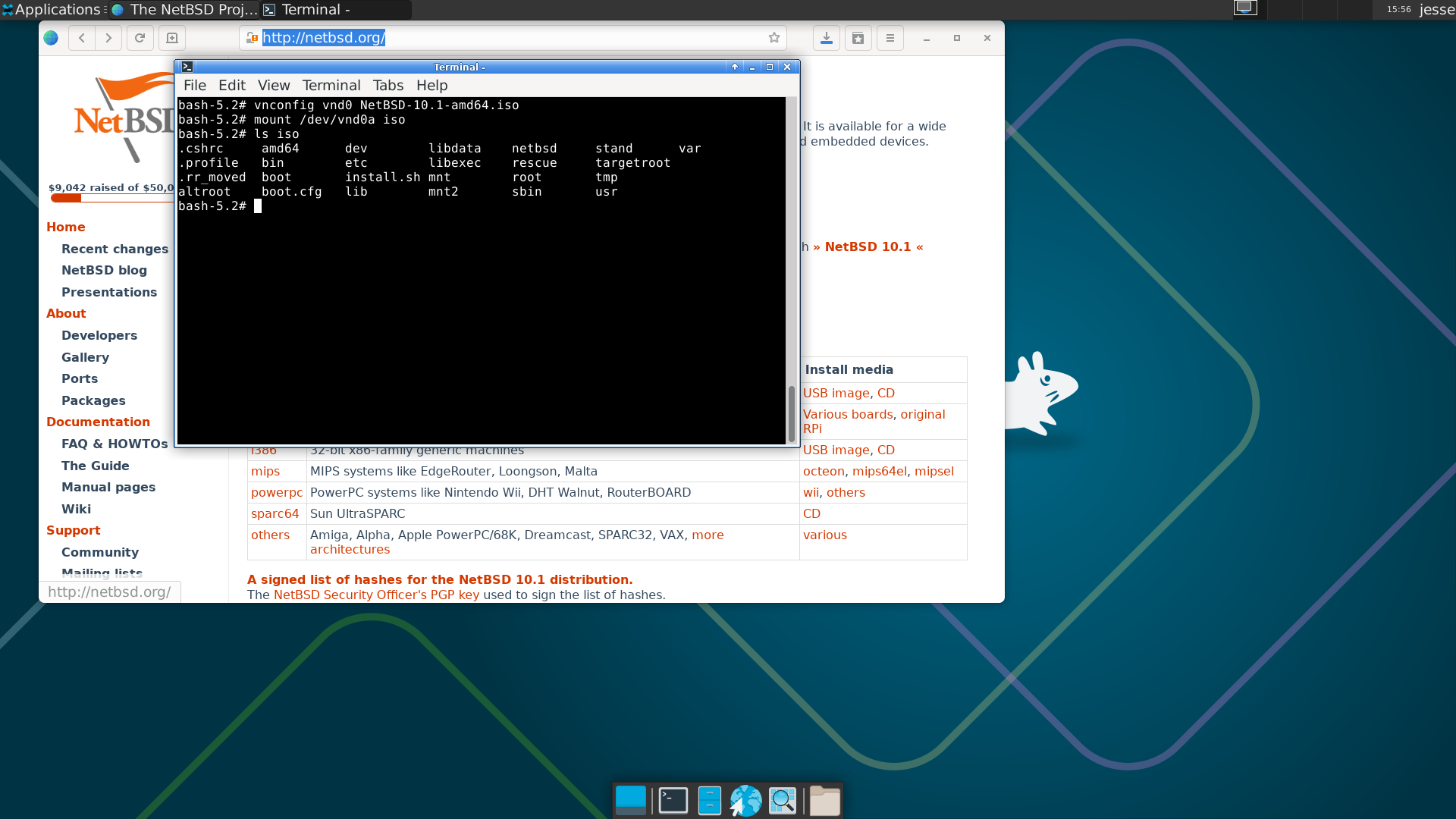Reload the NetBSD page

pos(140,38)
